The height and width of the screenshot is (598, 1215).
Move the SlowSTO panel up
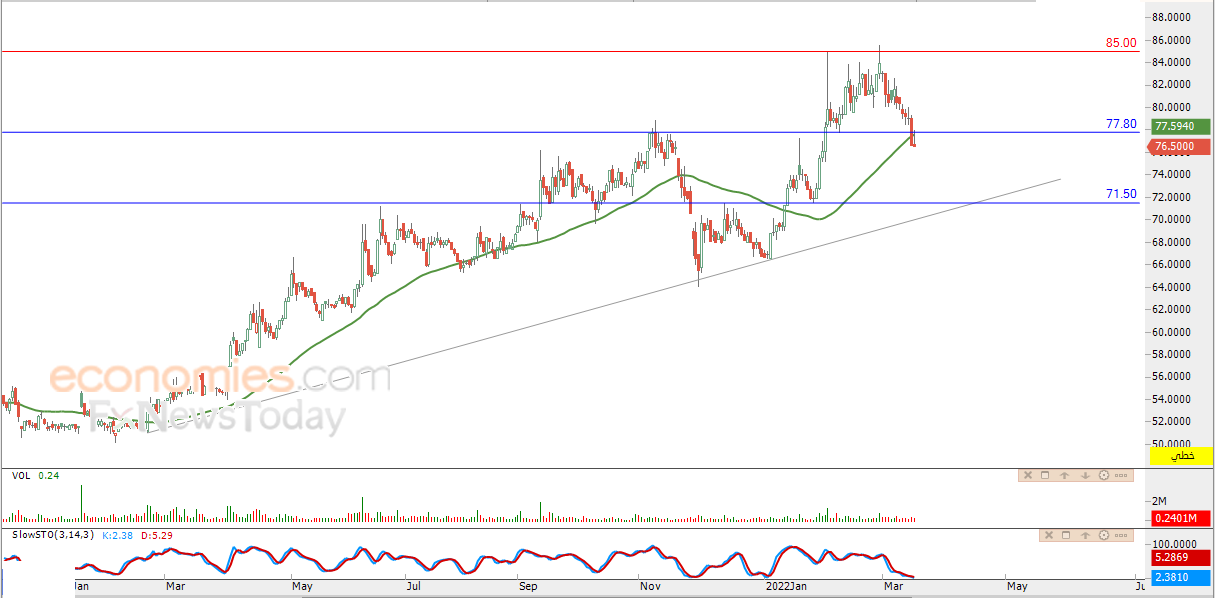click(x=1085, y=535)
